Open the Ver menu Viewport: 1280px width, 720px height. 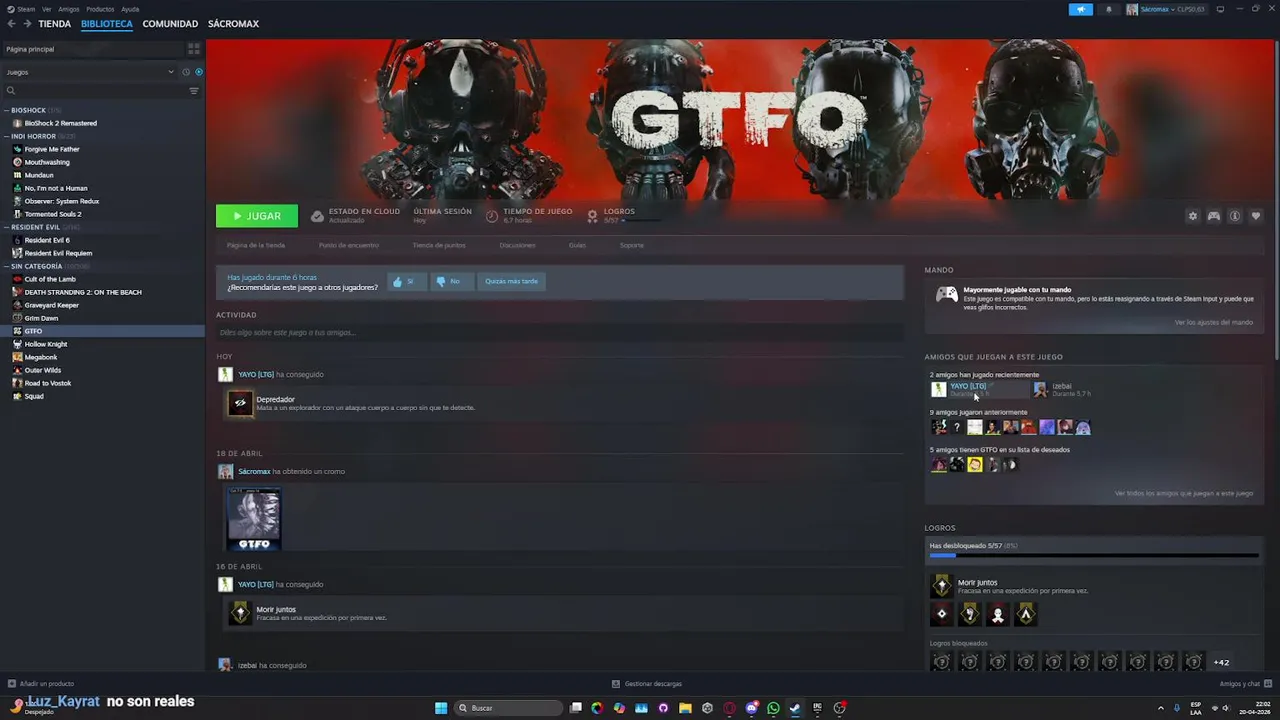(x=47, y=9)
